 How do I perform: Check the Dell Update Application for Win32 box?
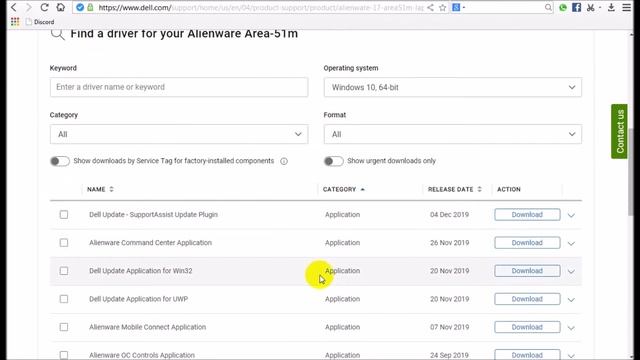(x=64, y=271)
